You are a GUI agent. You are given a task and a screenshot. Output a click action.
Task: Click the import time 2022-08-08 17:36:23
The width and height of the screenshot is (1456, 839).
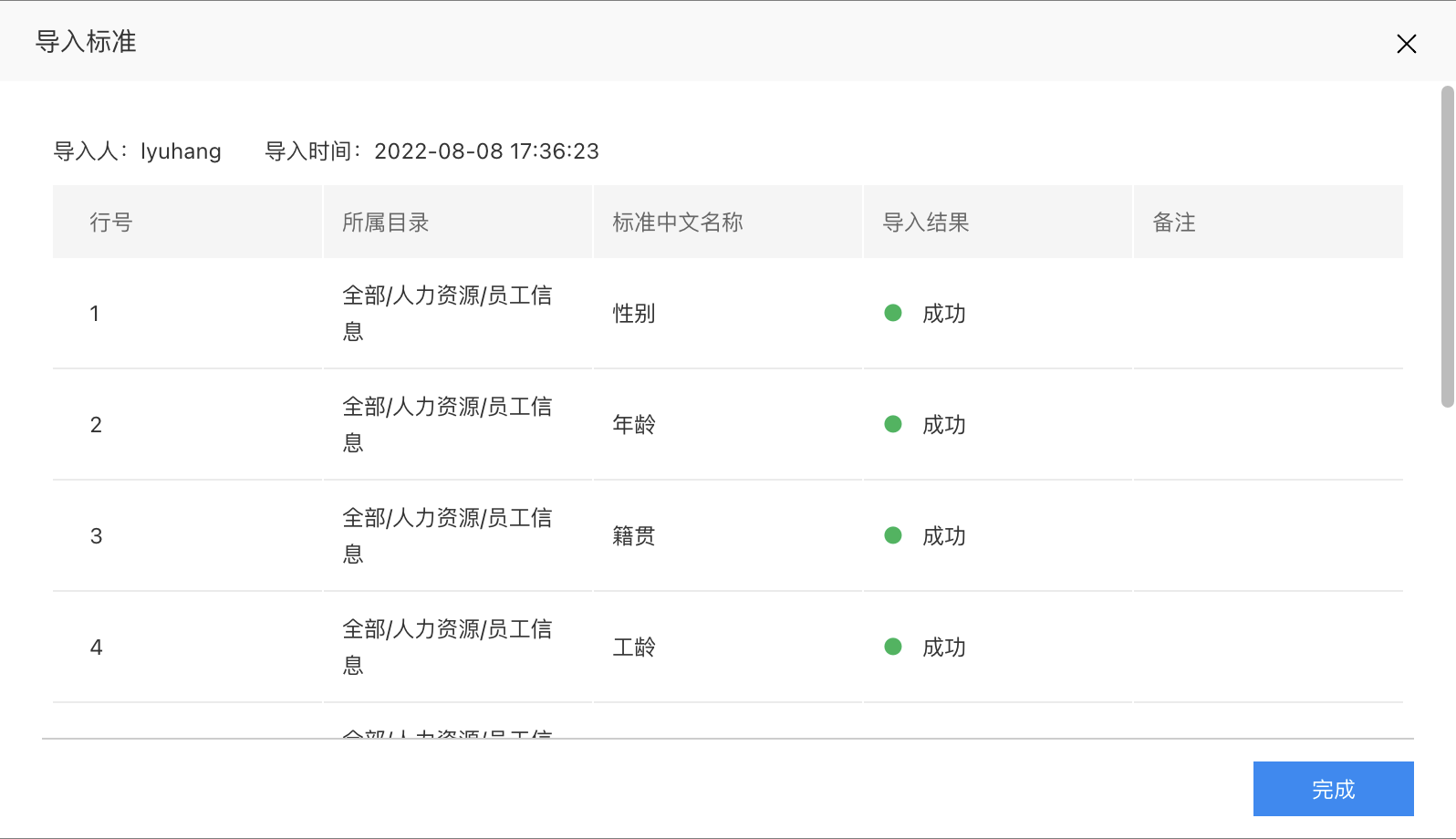coord(486,151)
